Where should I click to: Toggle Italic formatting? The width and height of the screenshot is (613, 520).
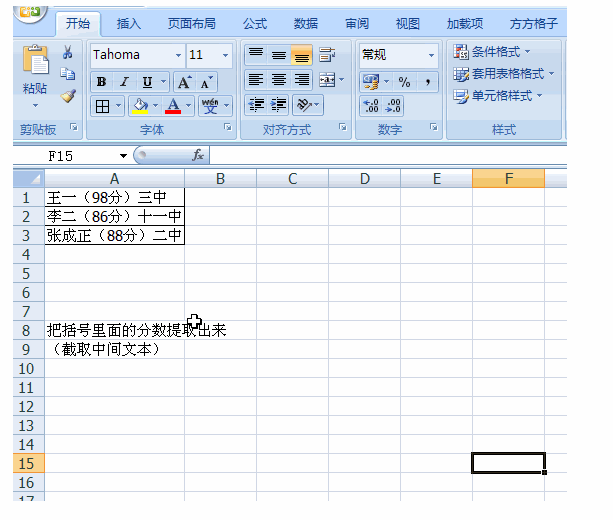(124, 82)
